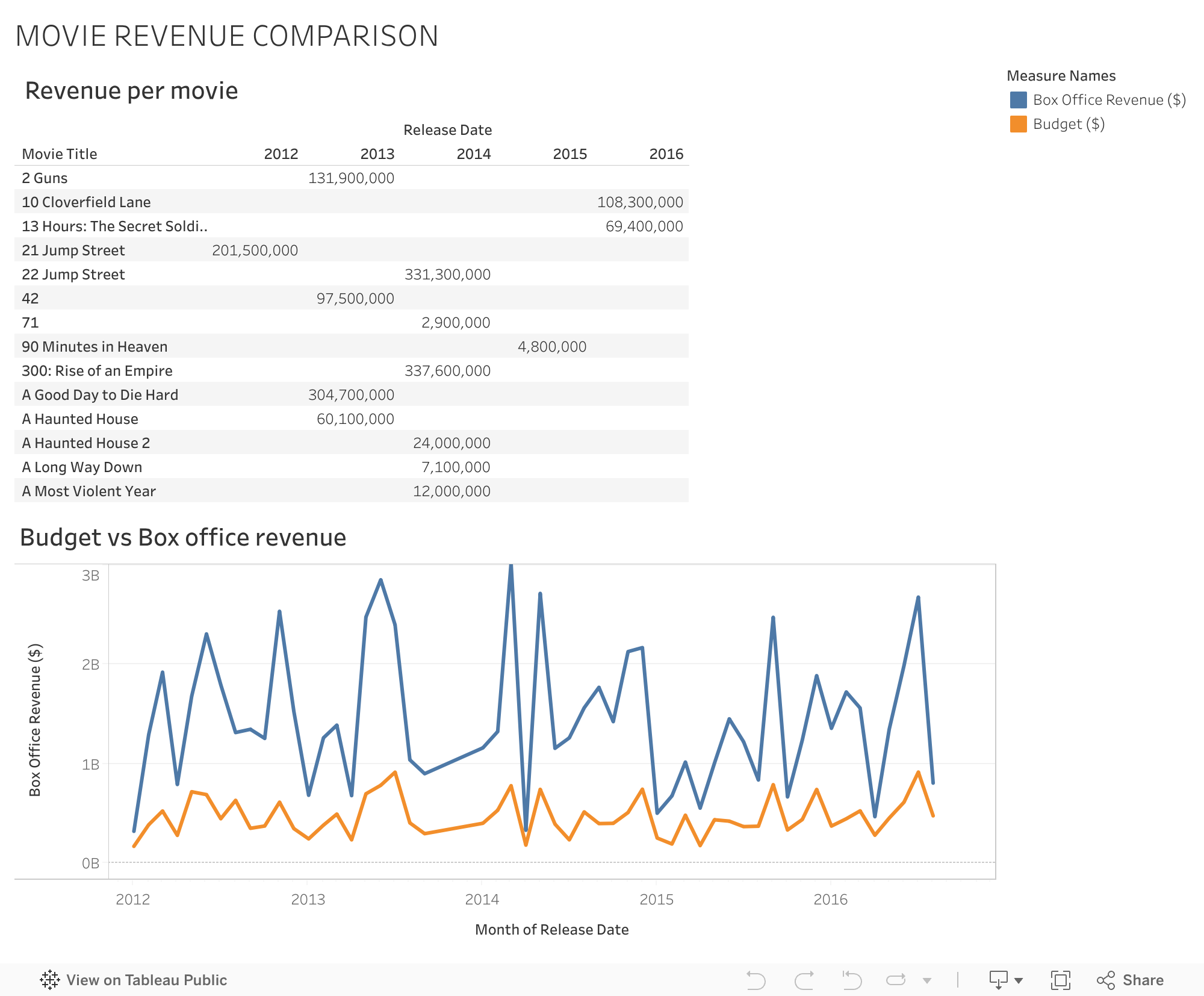1204x996 pixels.
Task: Click the Share network icon
Action: [x=1106, y=980]
